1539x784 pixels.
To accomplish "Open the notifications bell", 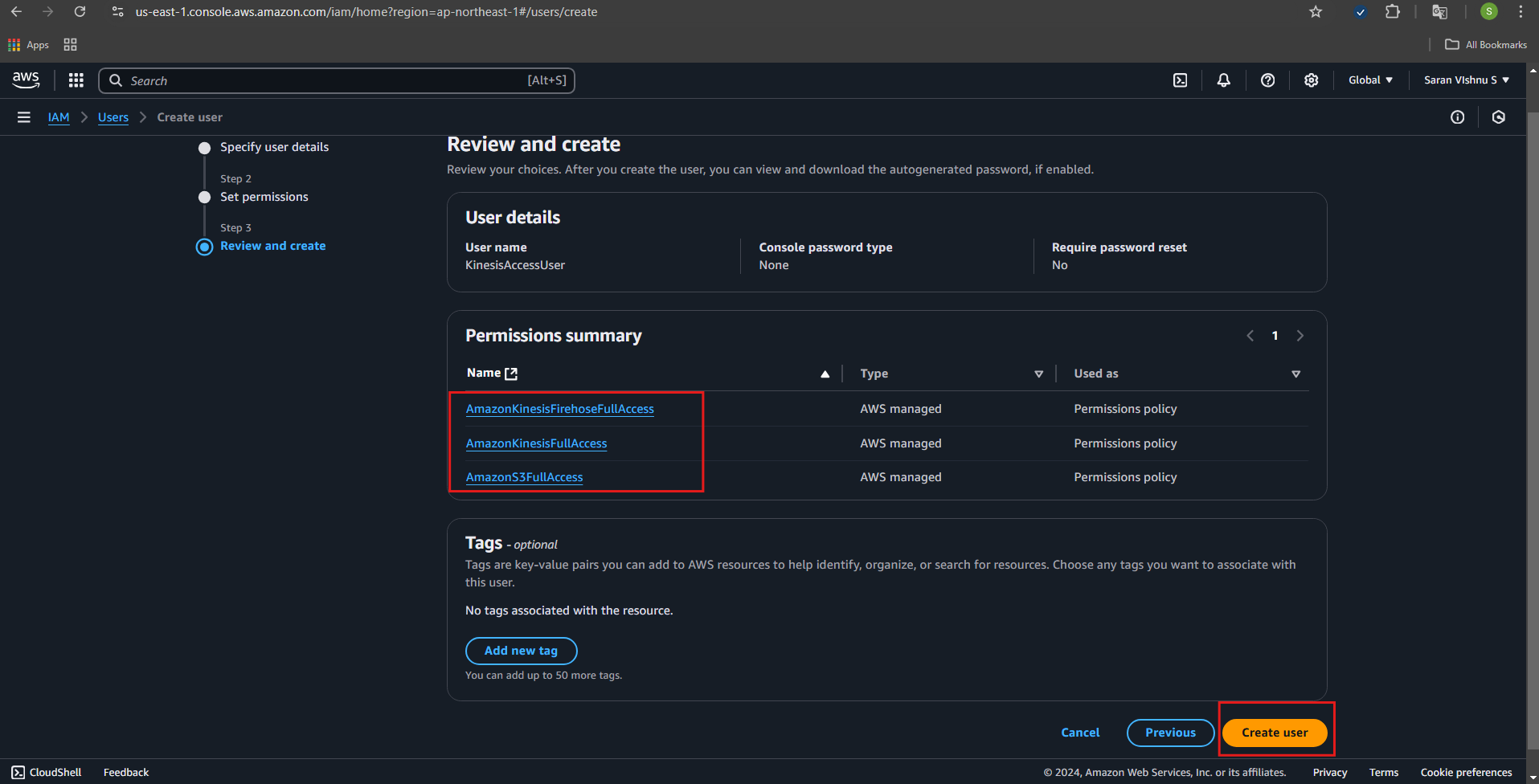I will [x=1223, y=80].
